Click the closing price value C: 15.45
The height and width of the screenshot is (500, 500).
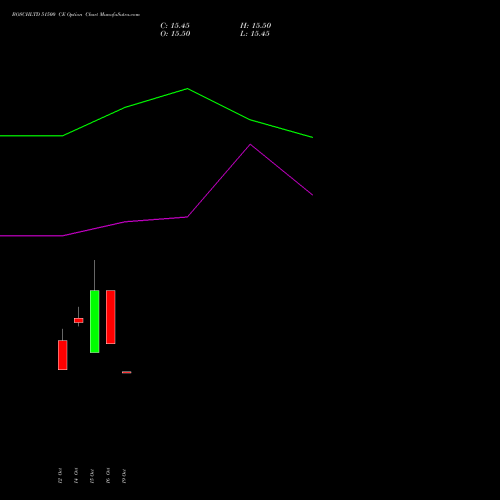click(x=175, y=26)
